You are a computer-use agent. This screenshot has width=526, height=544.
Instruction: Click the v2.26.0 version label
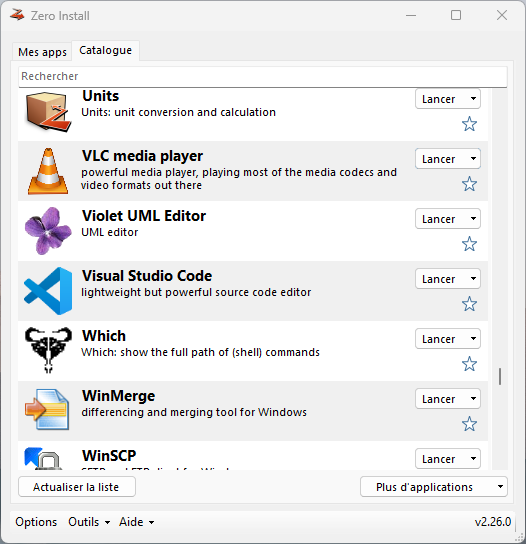493,522
